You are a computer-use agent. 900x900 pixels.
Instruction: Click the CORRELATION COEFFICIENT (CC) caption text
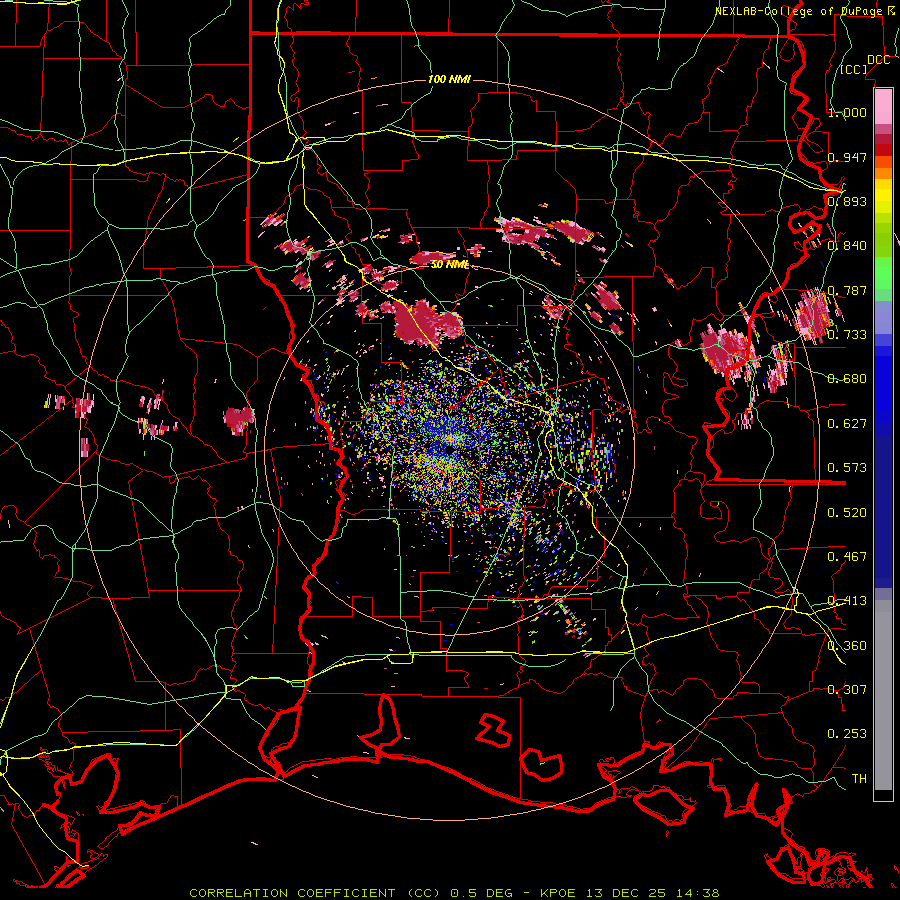tap(315, 893)
